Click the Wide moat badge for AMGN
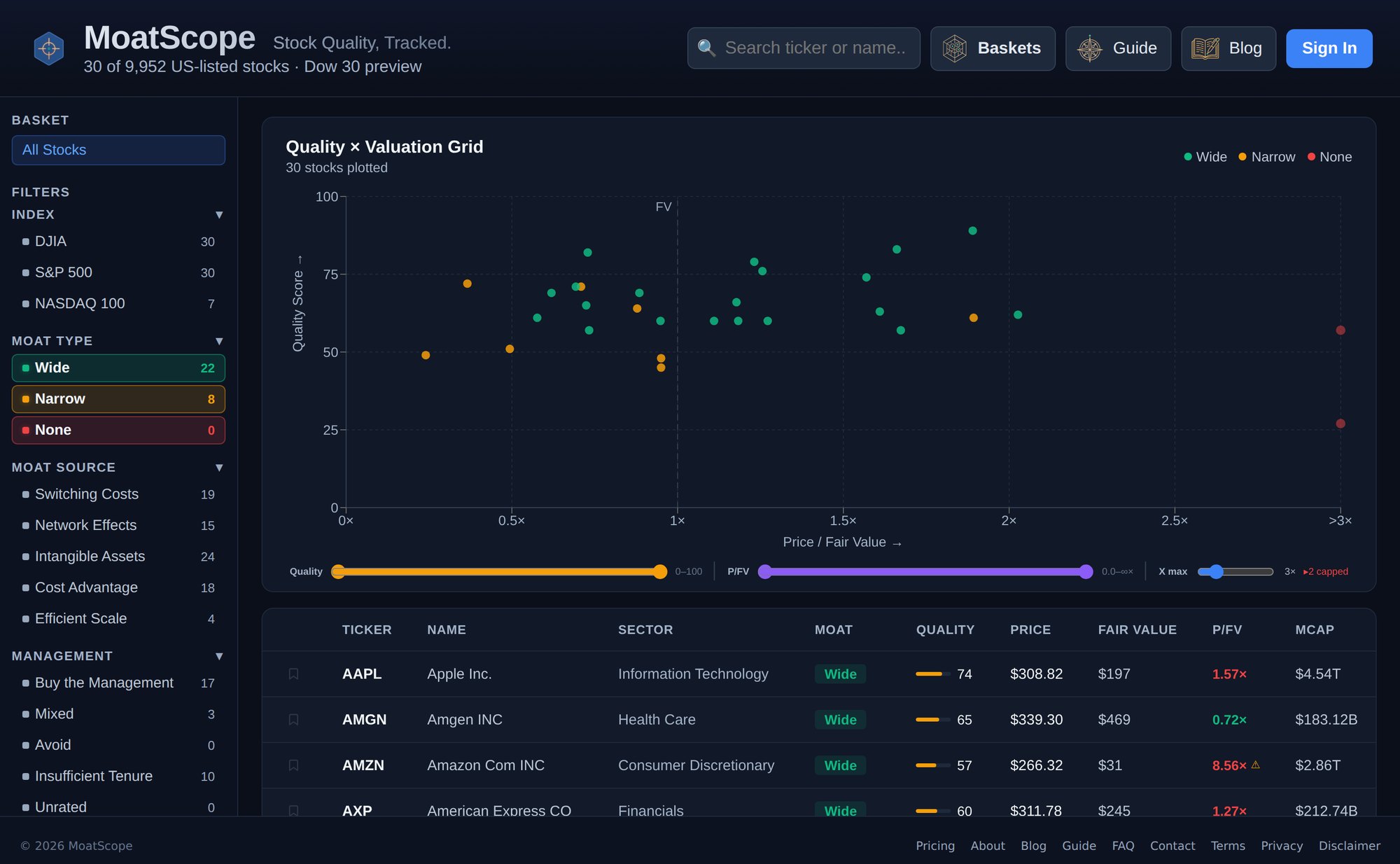 tap(840, 720)
